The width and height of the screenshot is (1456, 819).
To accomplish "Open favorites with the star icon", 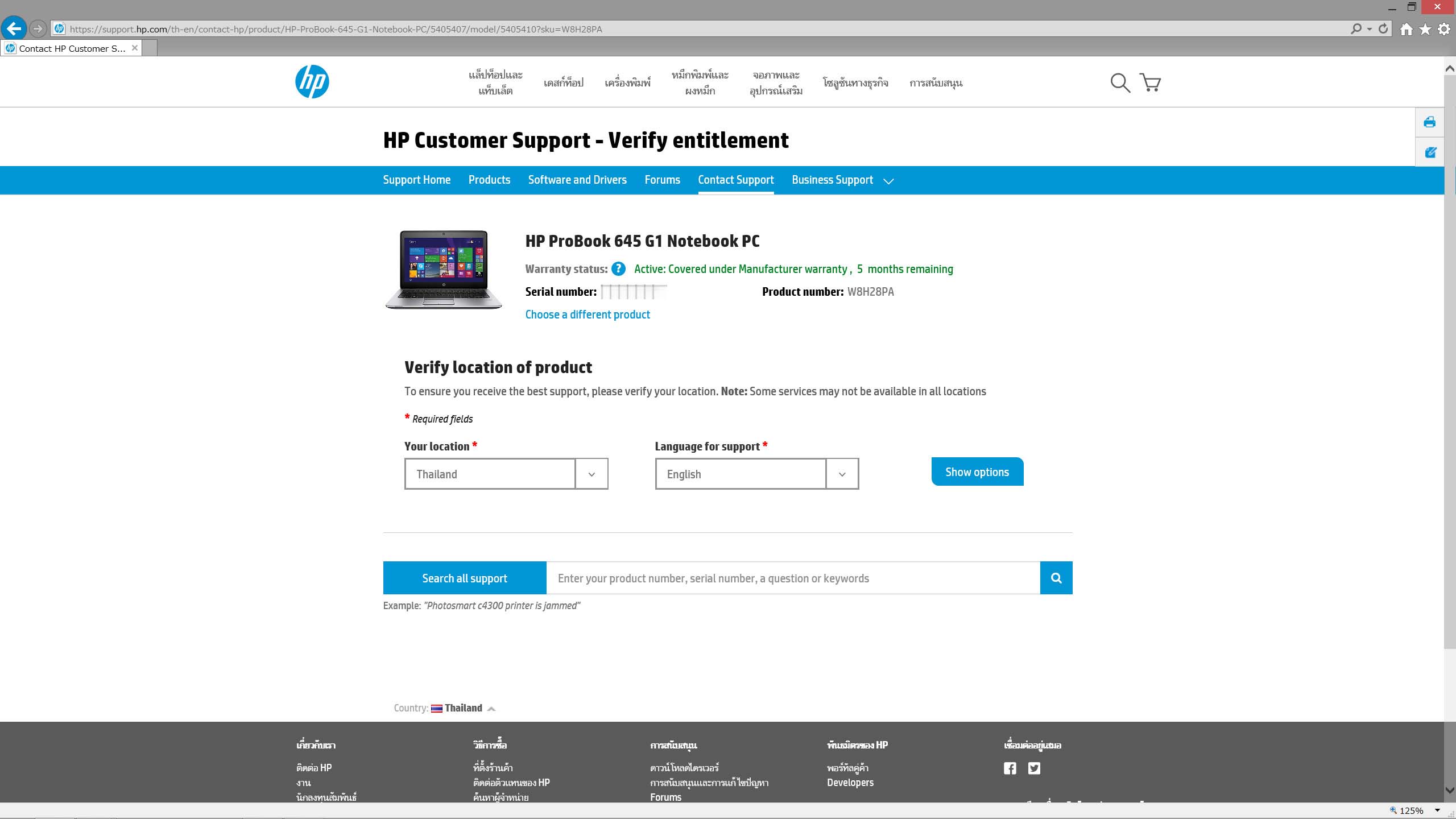I will coord(1425,29).
